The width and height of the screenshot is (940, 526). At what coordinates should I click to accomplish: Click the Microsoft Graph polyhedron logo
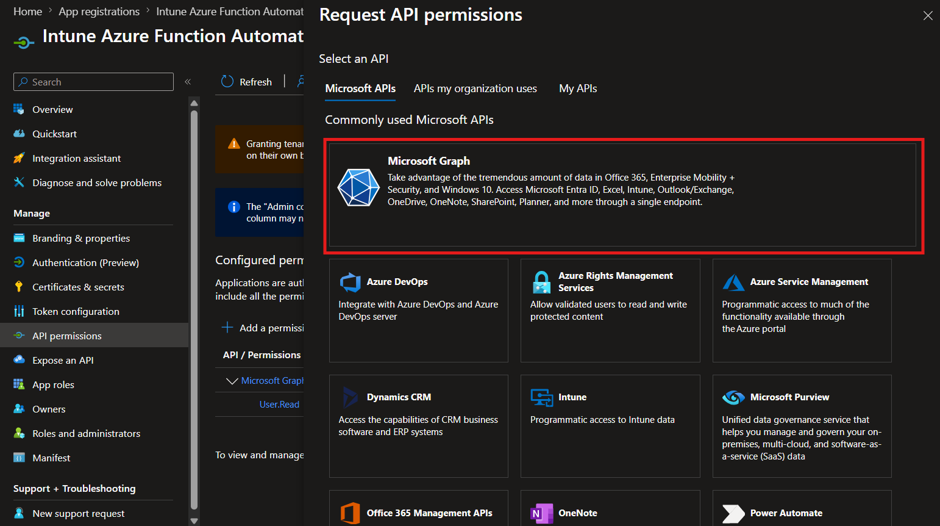tap(358, 187)
